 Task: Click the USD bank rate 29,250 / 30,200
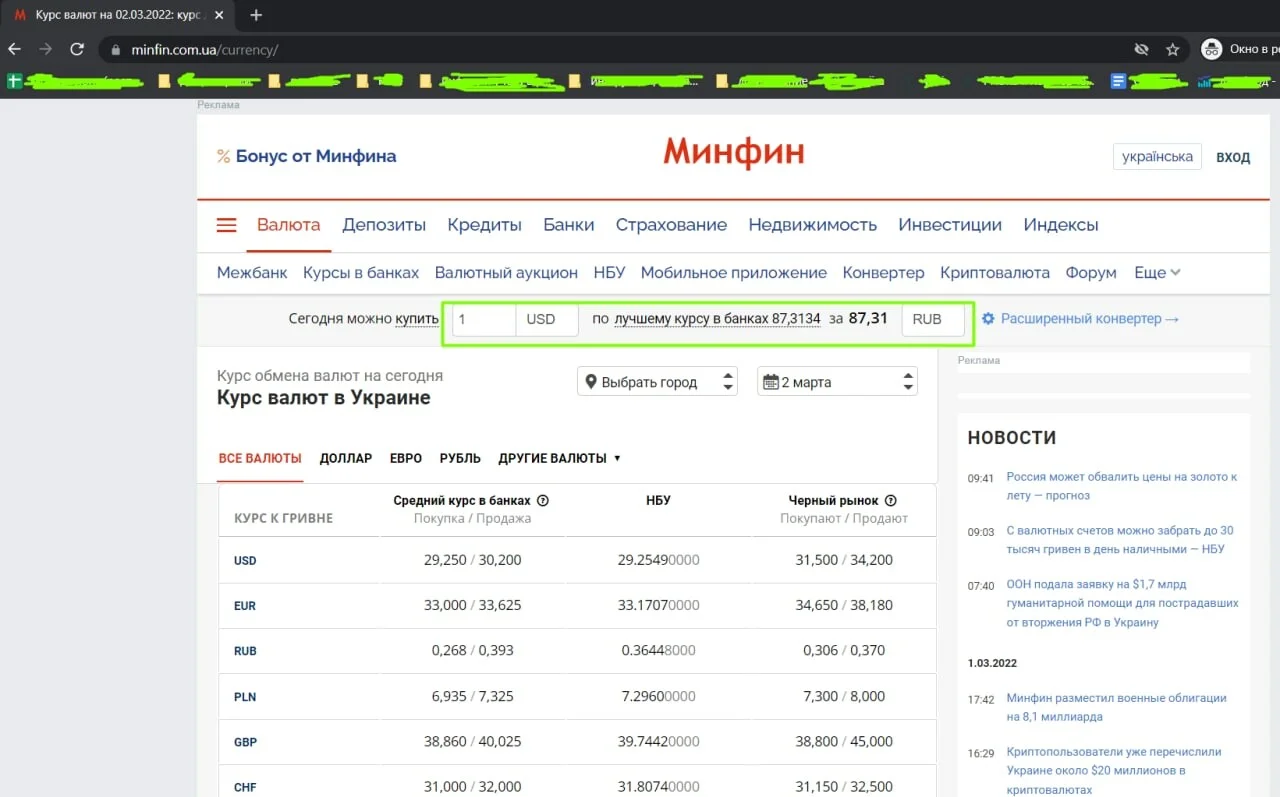coord(473,560)
